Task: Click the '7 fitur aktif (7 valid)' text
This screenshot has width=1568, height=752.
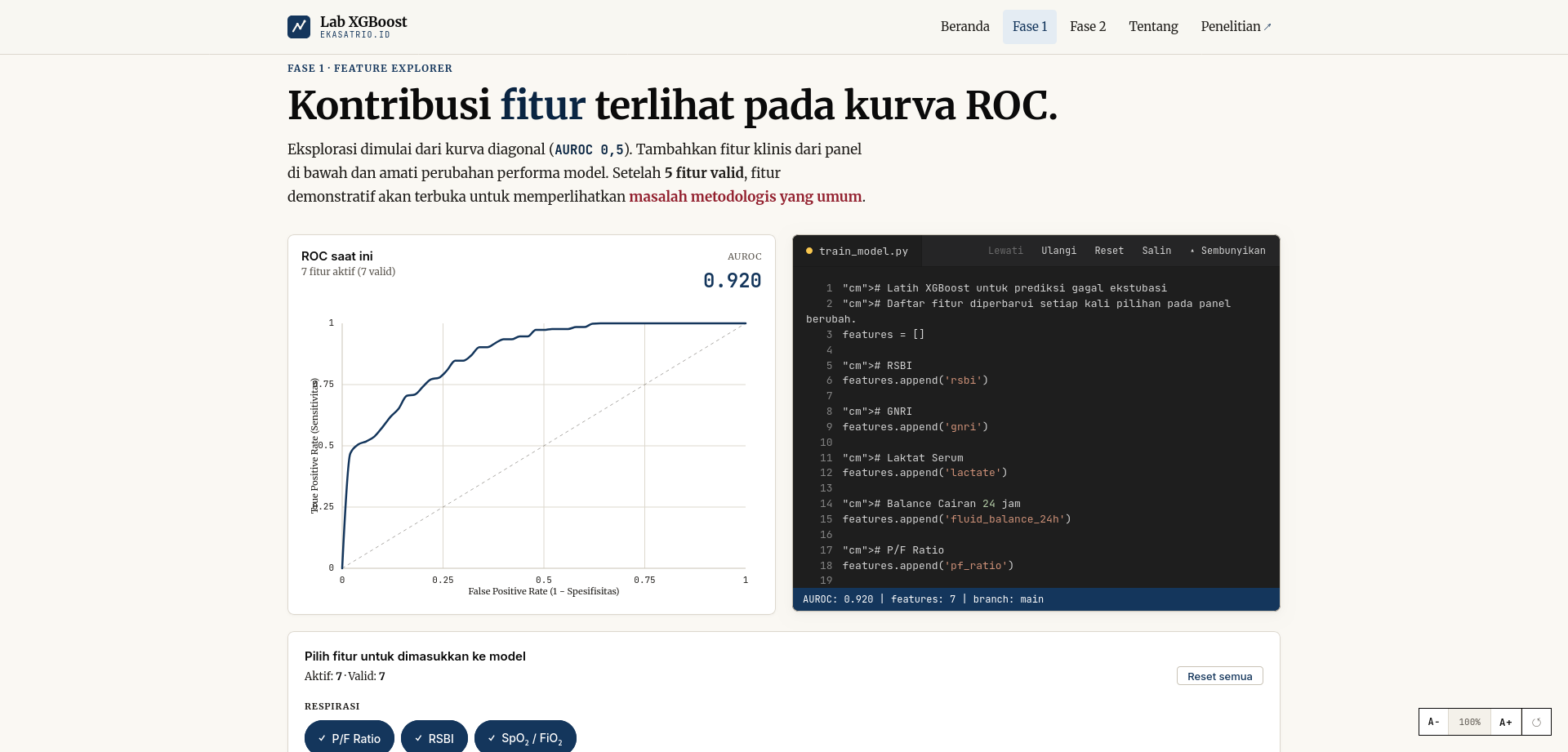Action: [348, 272]
